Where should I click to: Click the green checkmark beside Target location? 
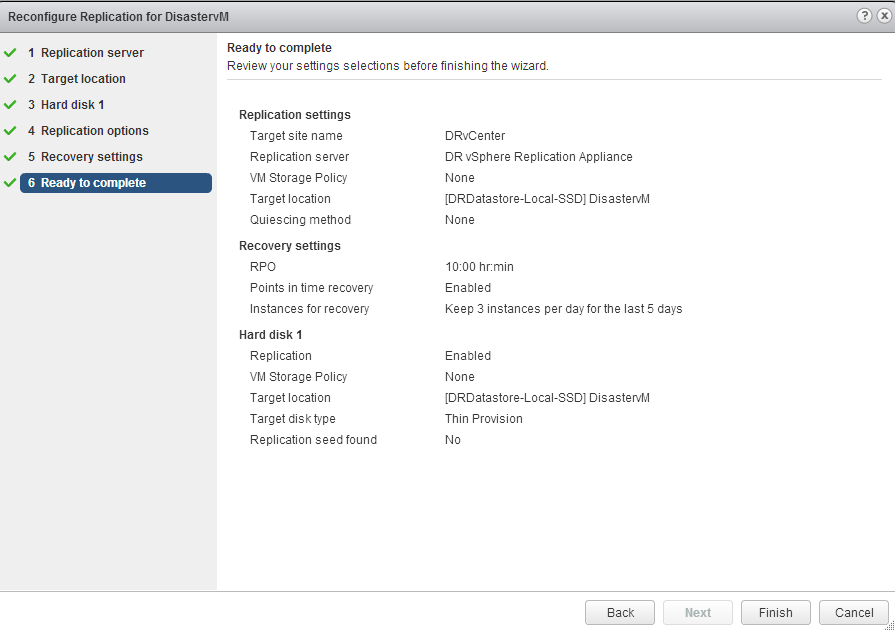(10, 79)
